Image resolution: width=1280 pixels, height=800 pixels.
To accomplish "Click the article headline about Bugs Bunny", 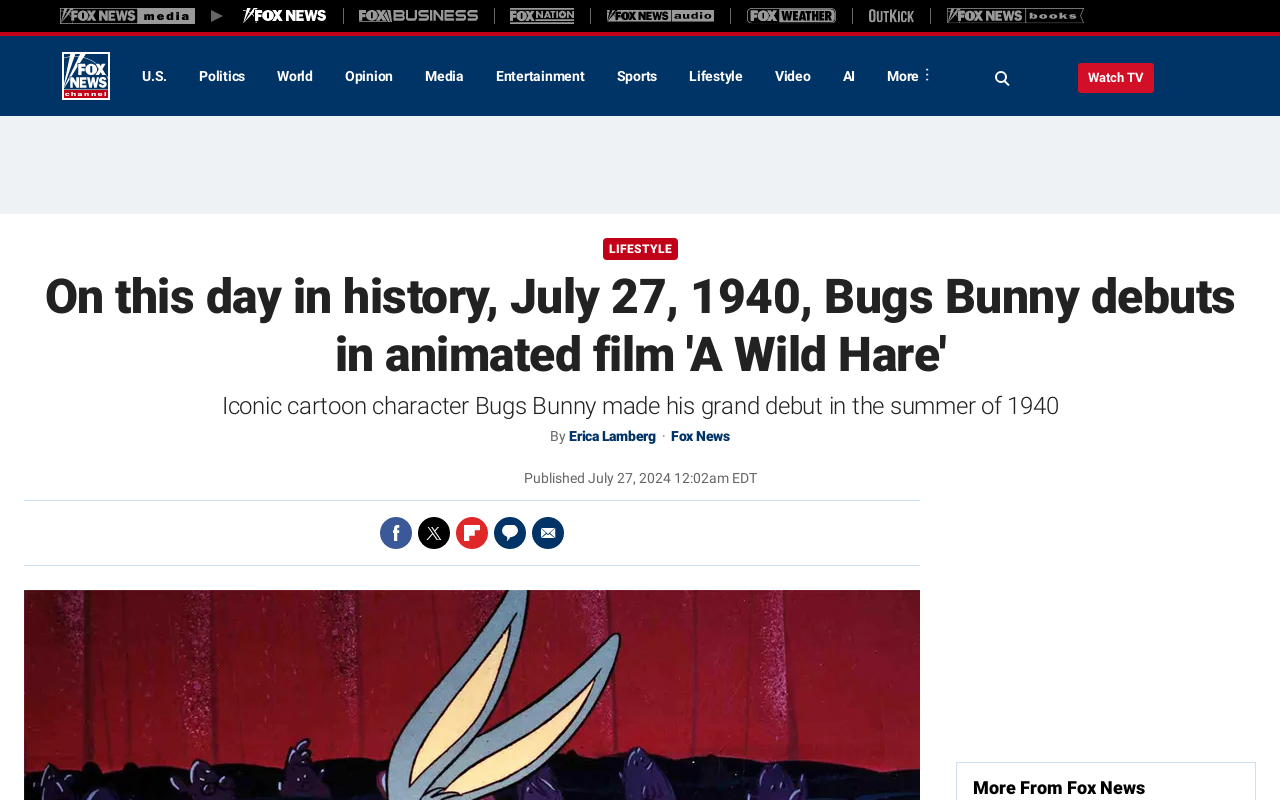I will pyautogui.click(x=640, y=326).
